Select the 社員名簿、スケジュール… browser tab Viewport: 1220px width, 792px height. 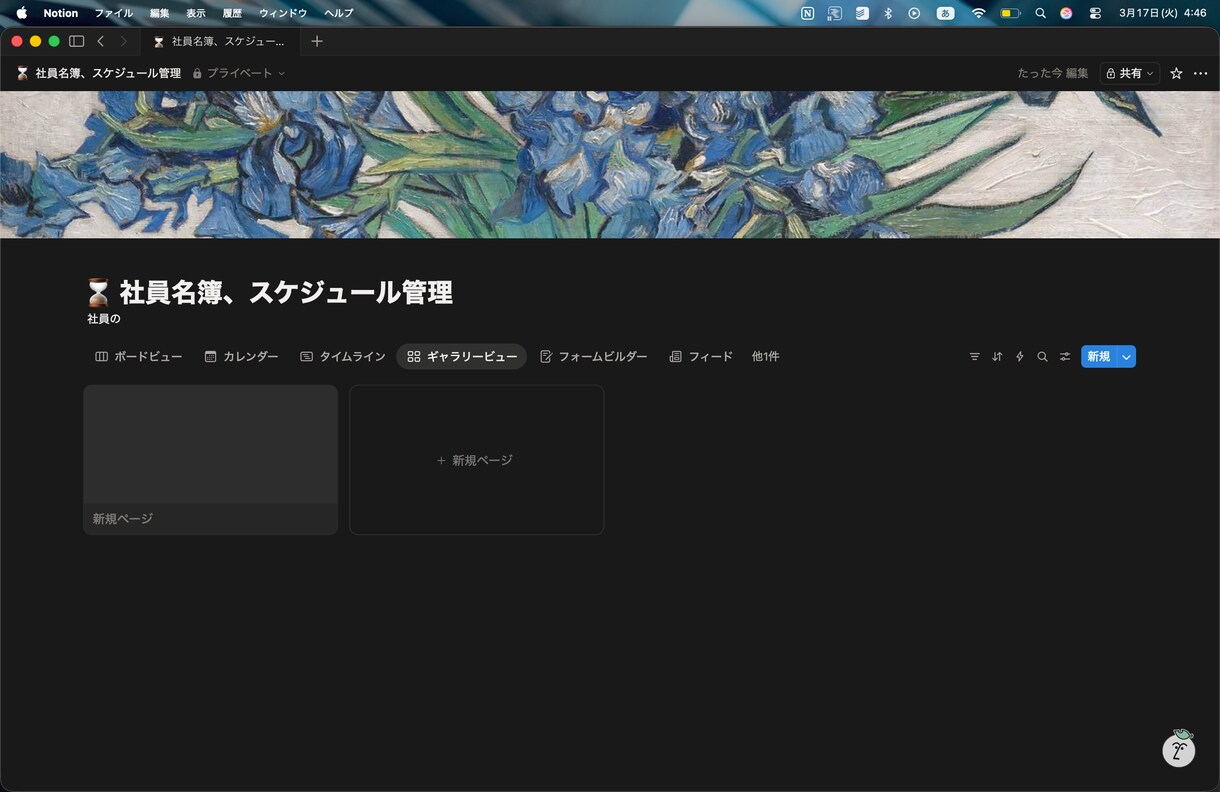tap(220, 41)
